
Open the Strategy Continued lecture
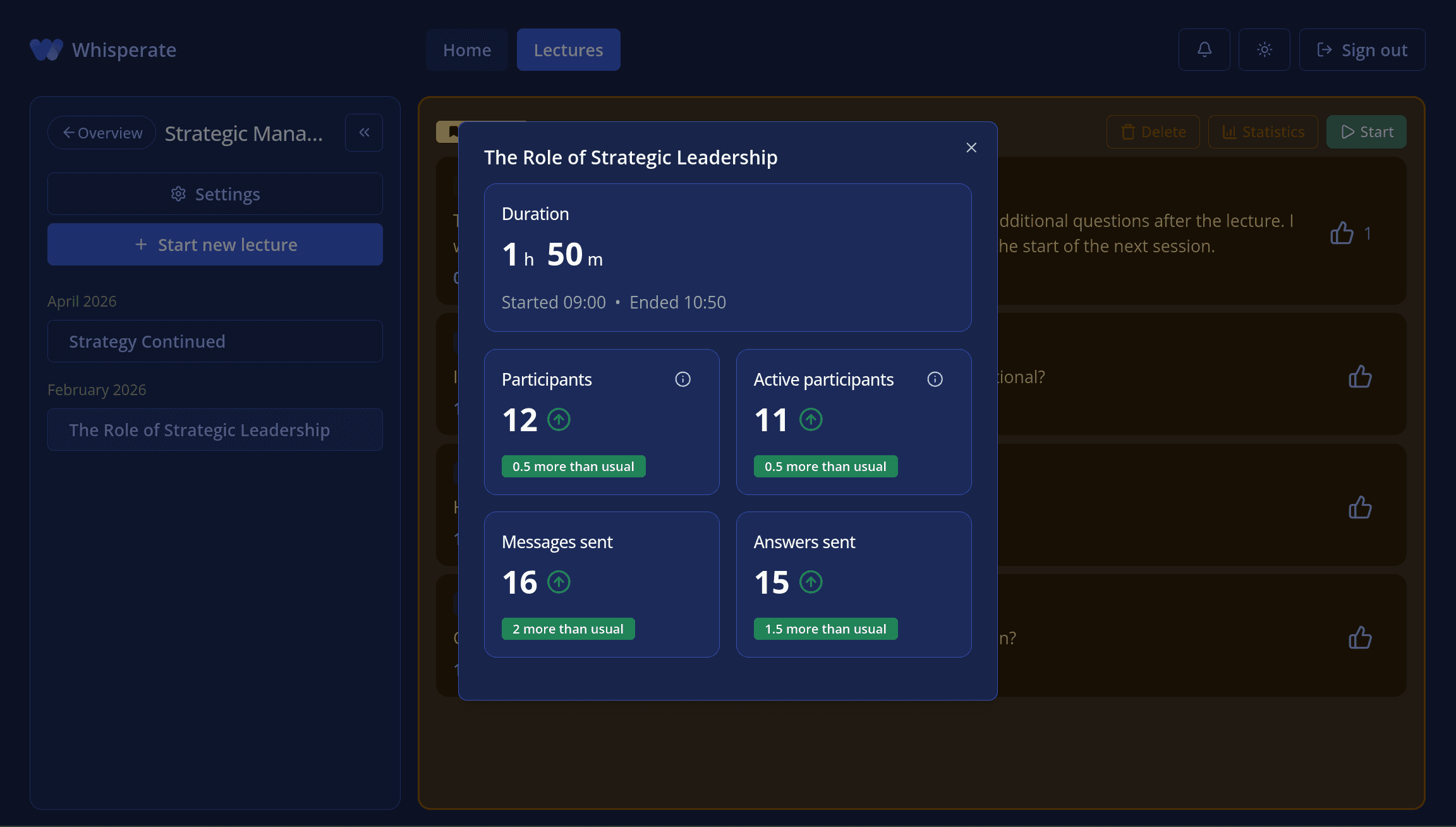pyautogui.click(x=214, y=341)
